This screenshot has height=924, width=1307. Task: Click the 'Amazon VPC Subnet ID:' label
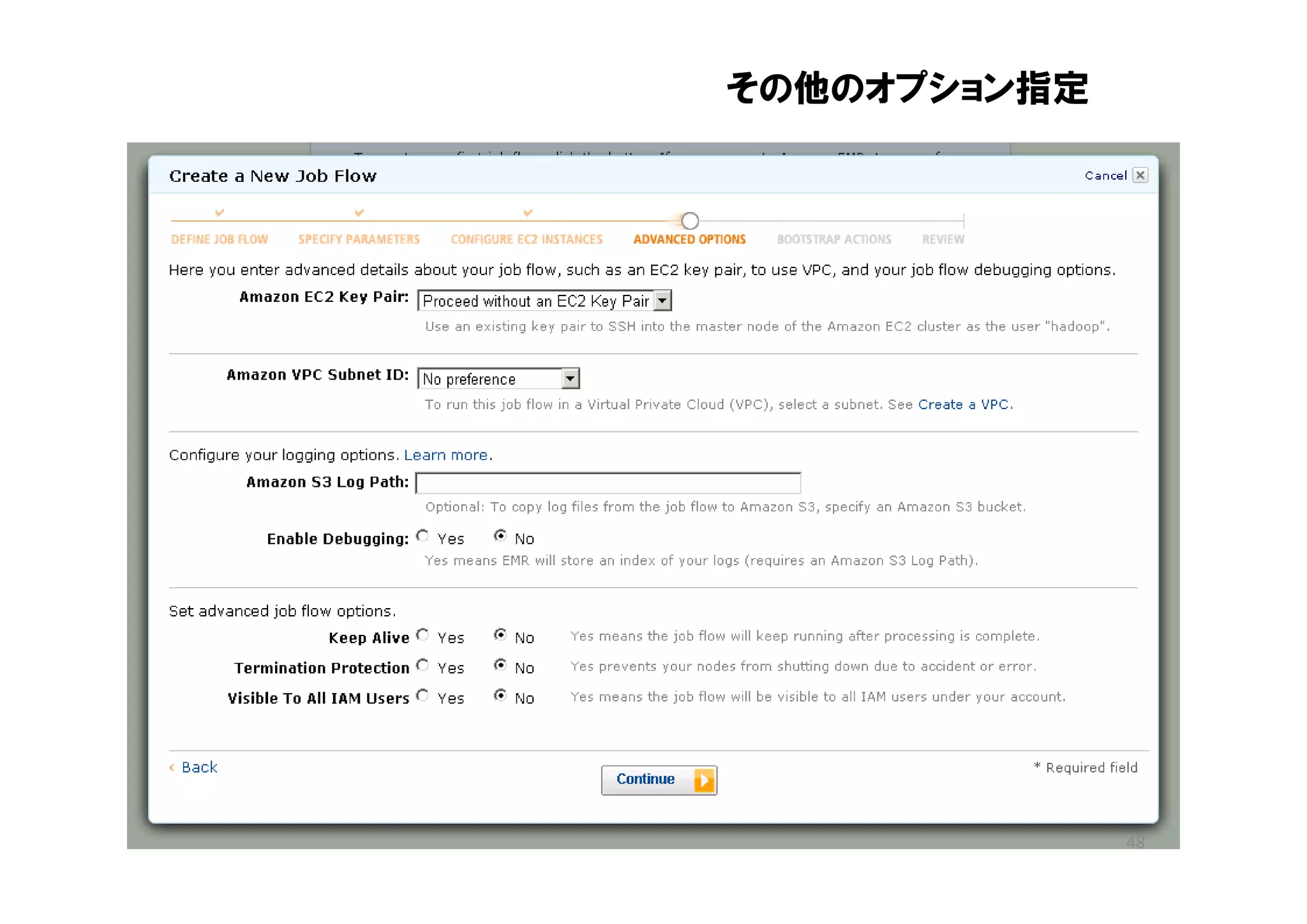(x=318, y=375)
